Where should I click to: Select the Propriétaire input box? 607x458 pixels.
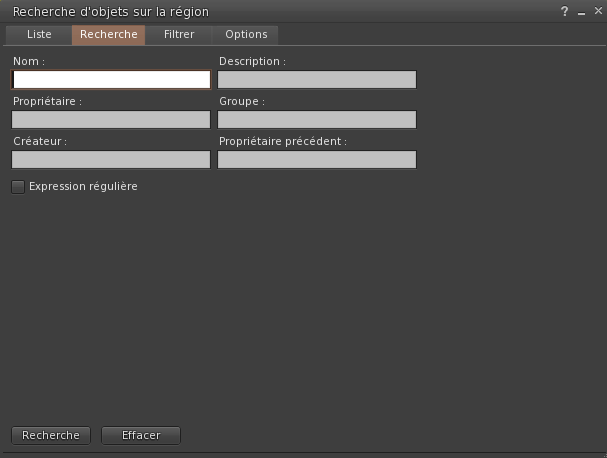[x=111, y=120]
